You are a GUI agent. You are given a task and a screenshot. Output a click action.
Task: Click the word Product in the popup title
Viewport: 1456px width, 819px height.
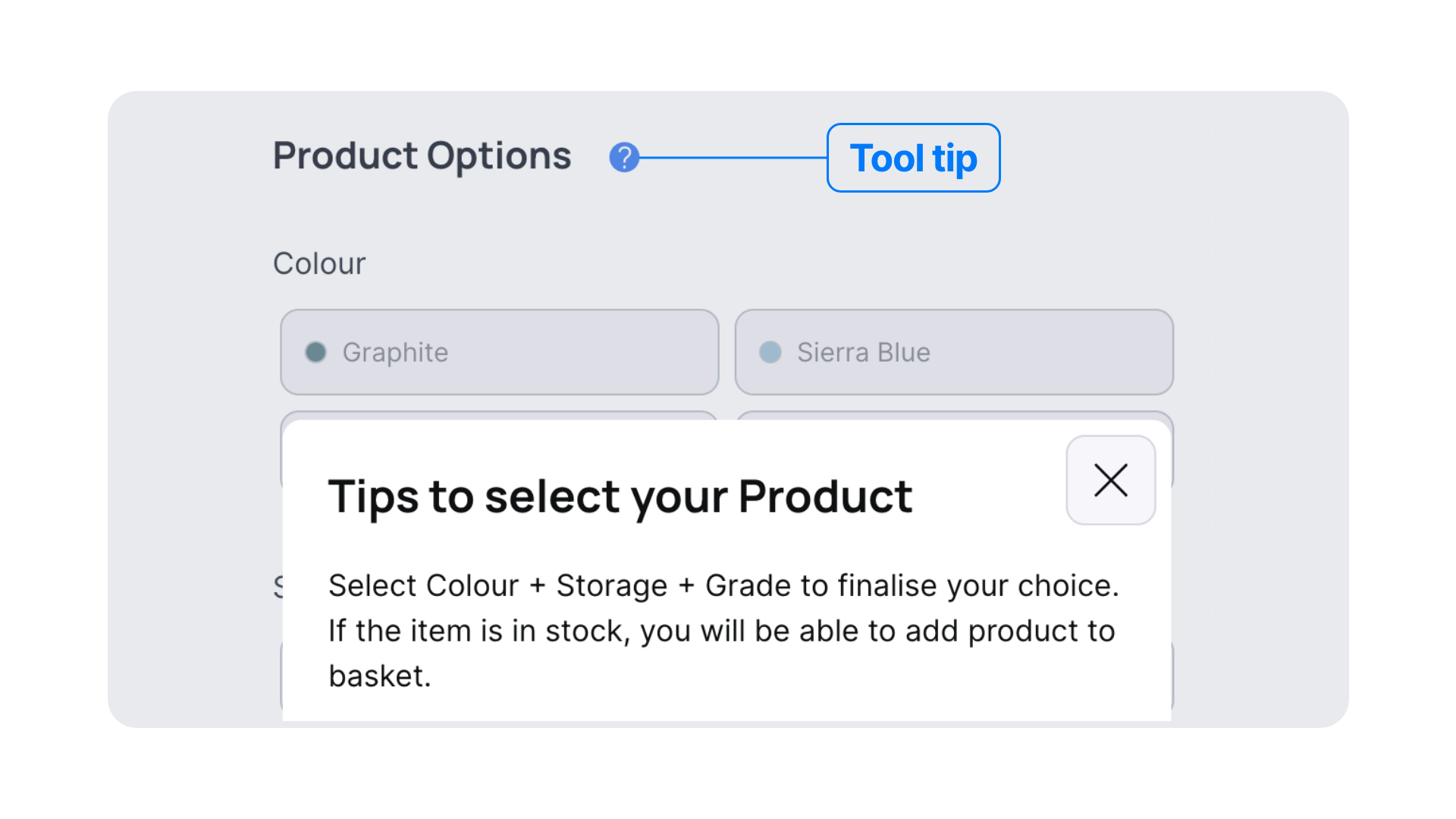coord(826,497)
